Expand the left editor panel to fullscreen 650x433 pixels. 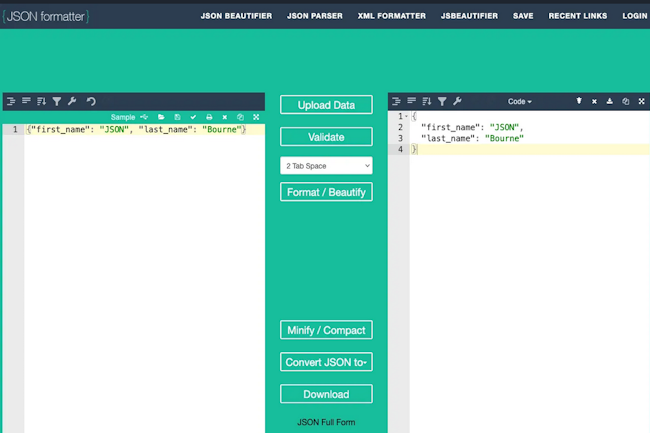(256, 117)
